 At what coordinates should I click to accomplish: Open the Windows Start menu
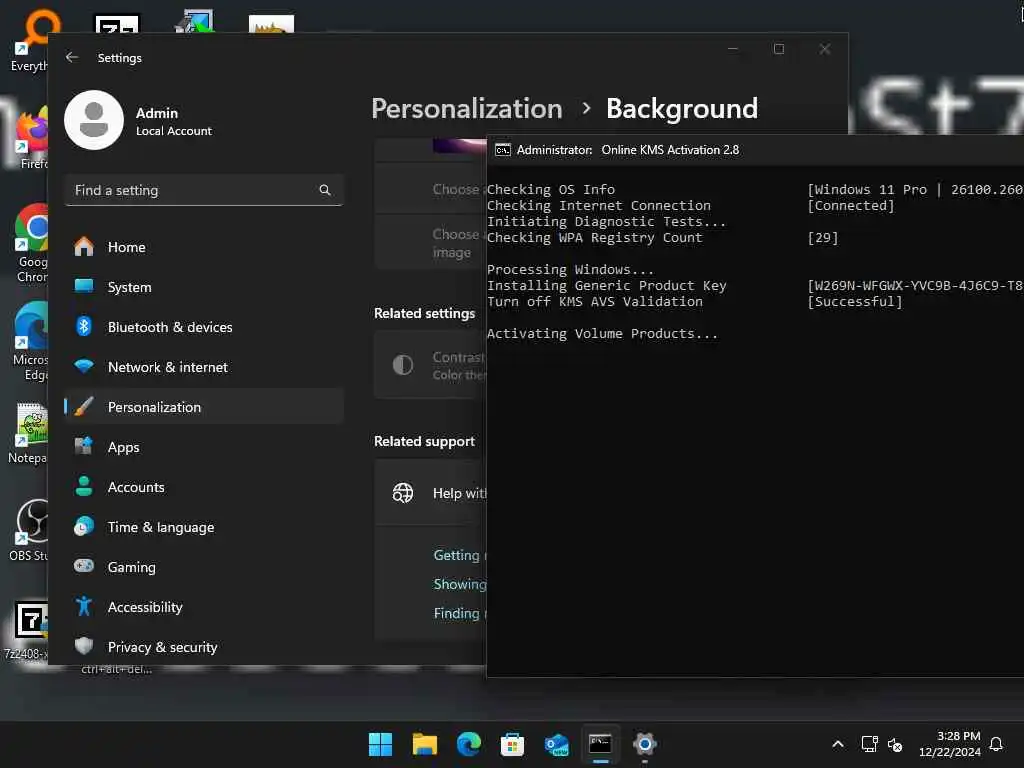click(x=380, y=744)
